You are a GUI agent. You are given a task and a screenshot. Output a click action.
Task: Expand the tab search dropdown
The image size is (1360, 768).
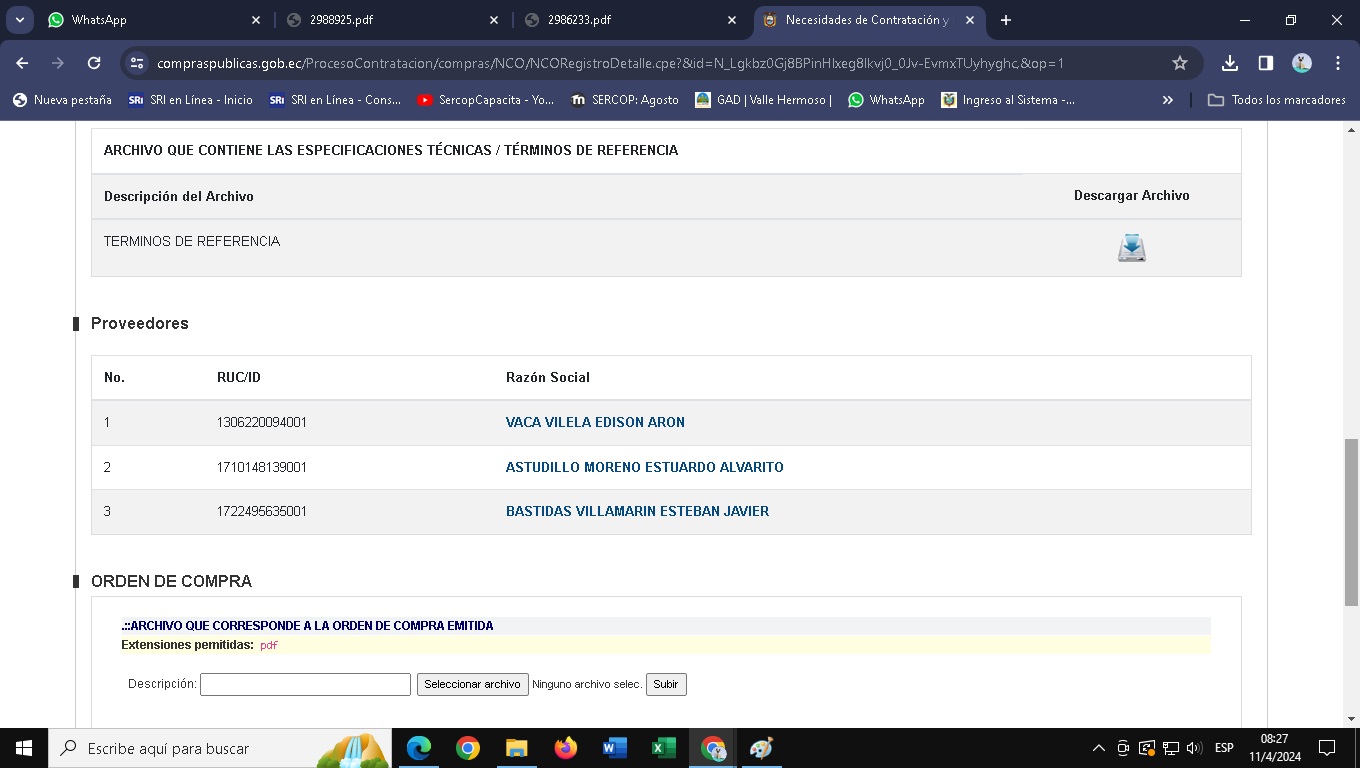[x=20, y=20]
